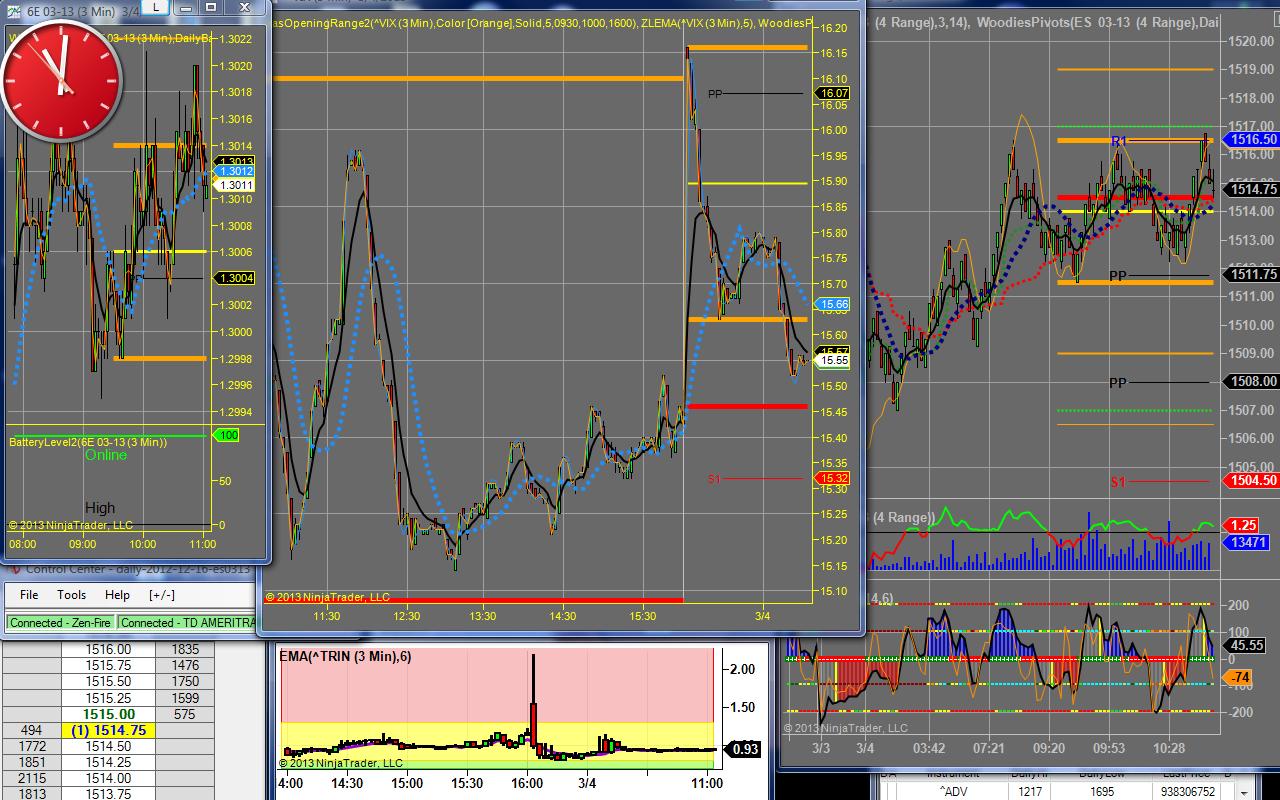Click the 1835 size cell beside 1516.00
The width and height of the screenshot is (1280, 800).
tap(185, 649)
